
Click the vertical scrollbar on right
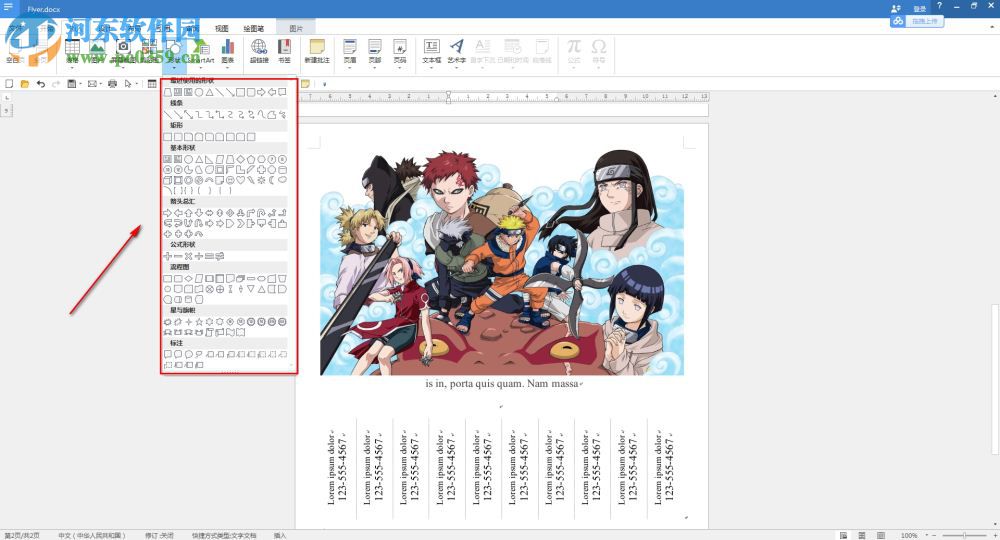[995, 380]
